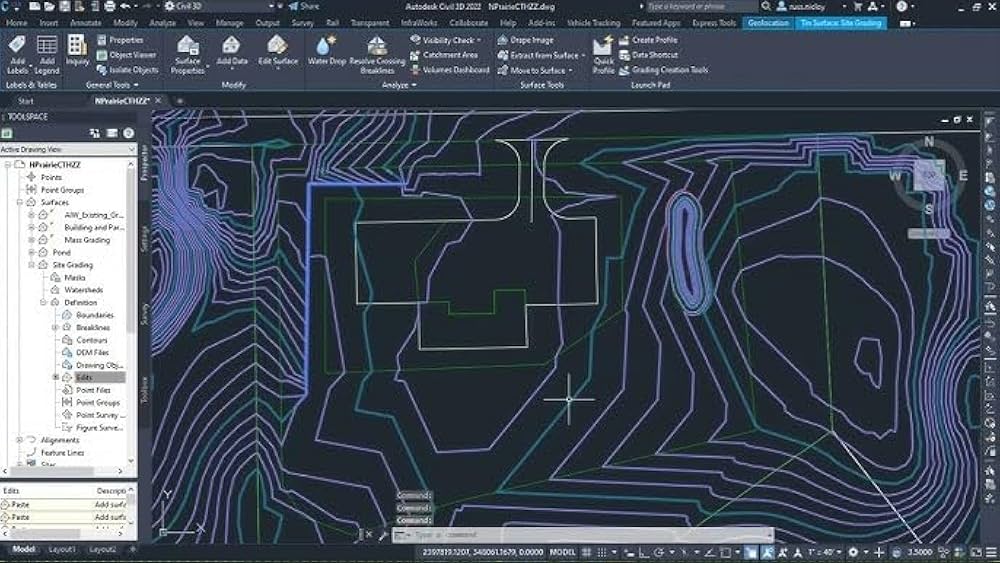Image resolution: width=1000 pixels, height=563 pixels.
Task: Click the Plot printer icon
Action: click(110, 6)
